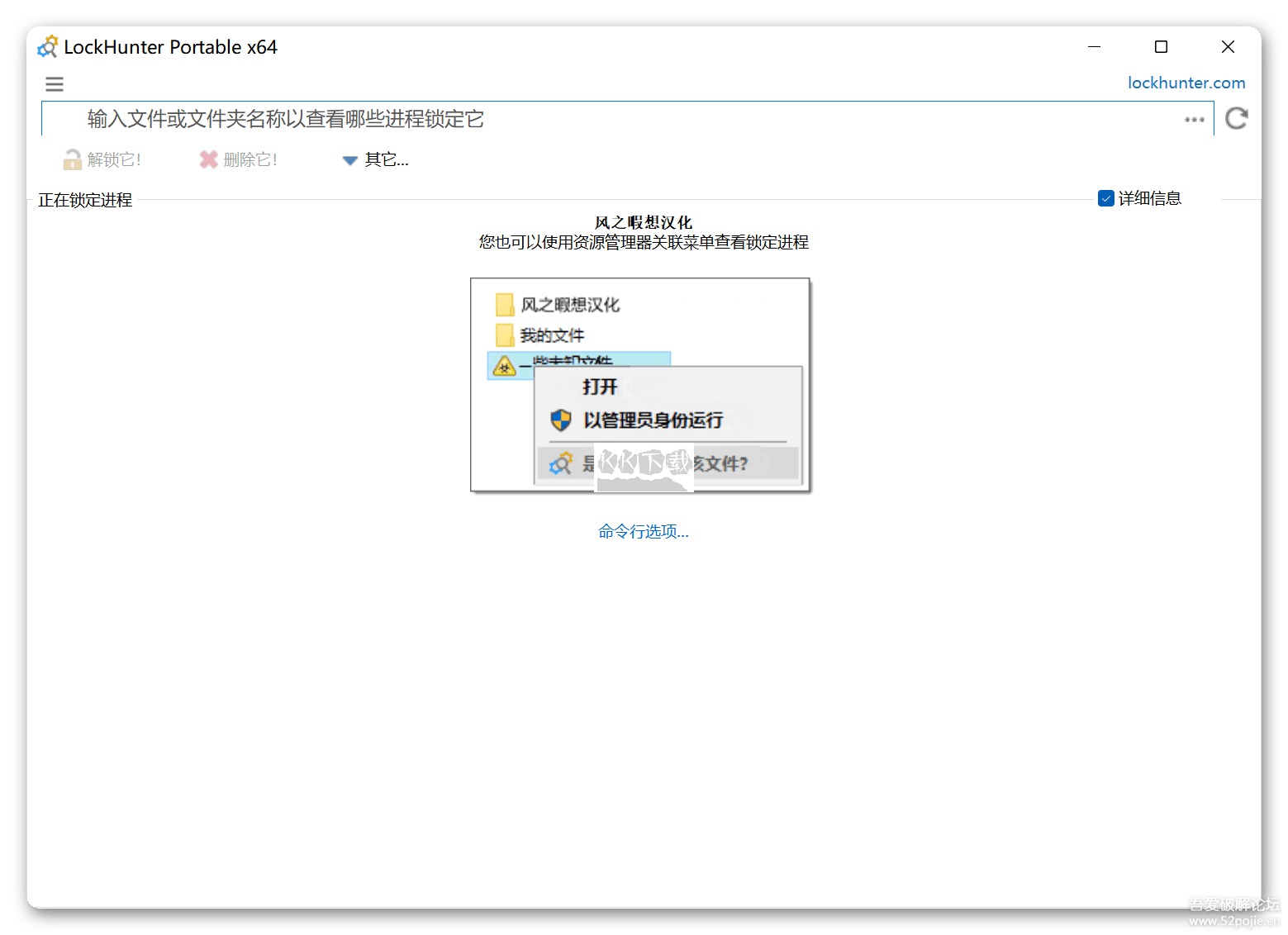
Task: Open the 其它... dropdown arrow
Action: pos(349,159)
